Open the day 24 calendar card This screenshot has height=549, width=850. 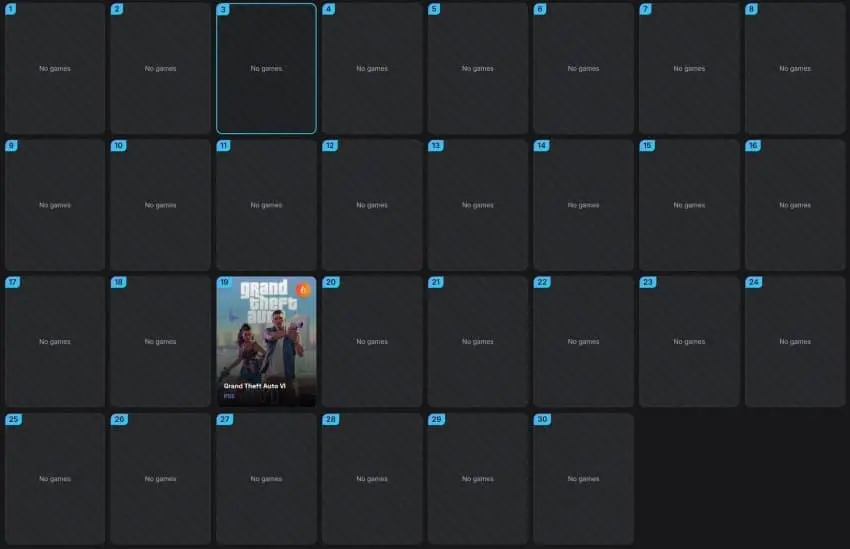pyautogui.click(x=795, y=341)
